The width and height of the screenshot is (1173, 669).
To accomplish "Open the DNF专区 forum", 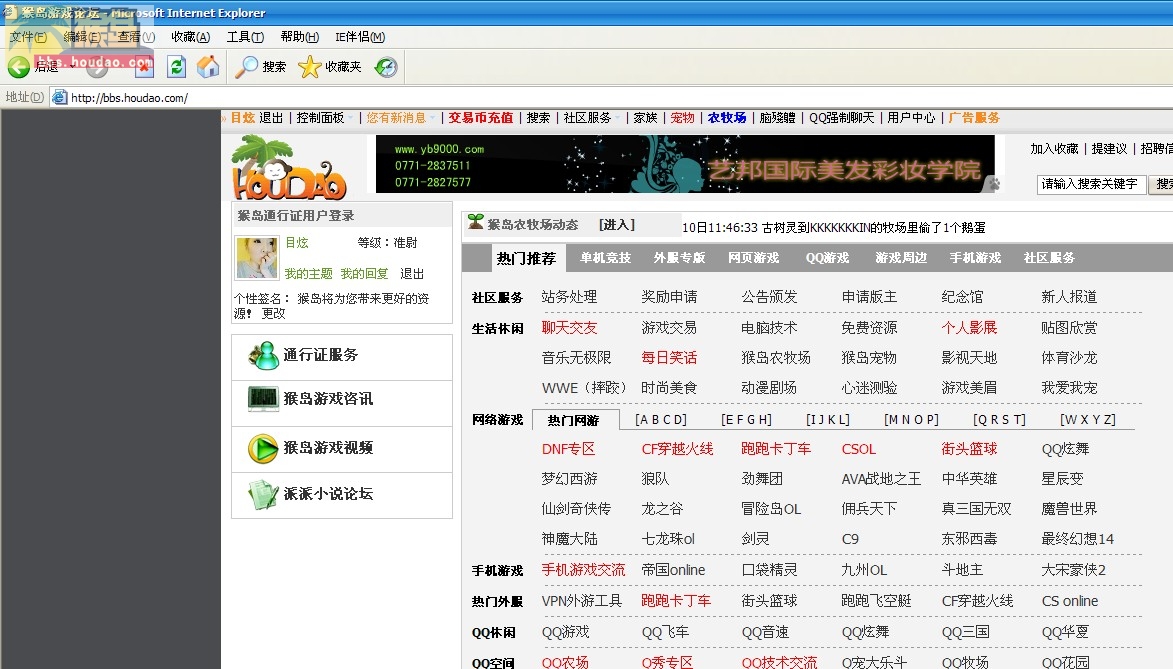I will click(x=568, y=449).
